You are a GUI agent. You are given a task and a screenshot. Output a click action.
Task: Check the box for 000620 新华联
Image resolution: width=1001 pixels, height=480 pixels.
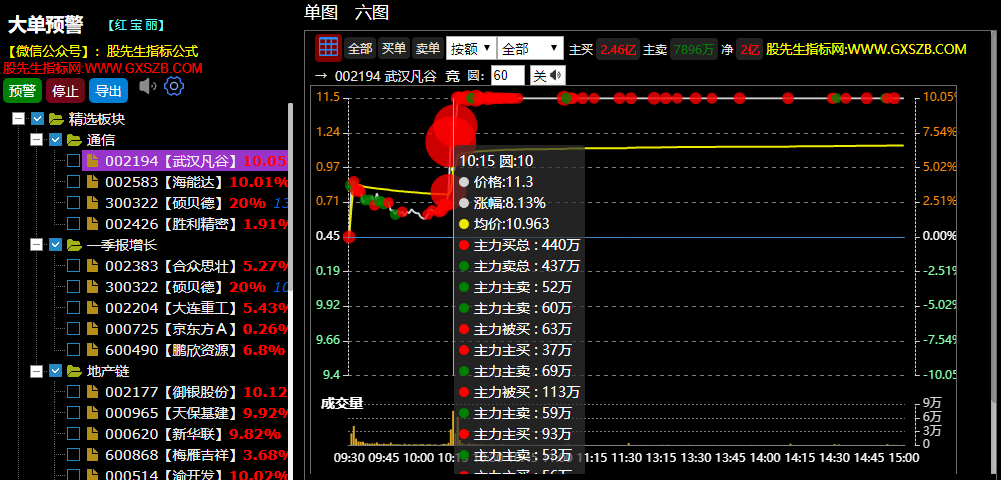coord(73,433)
